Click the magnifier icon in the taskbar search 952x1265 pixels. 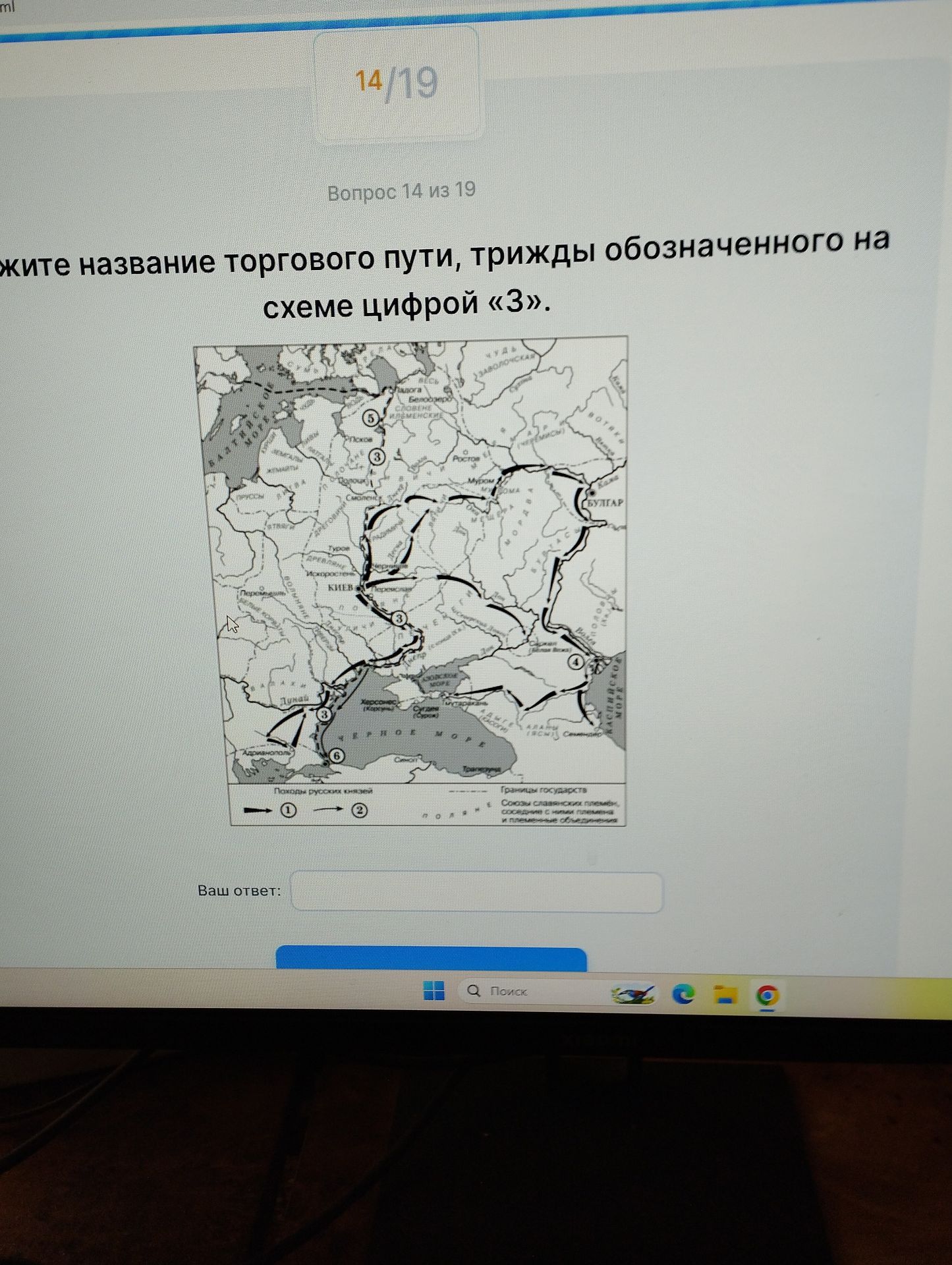click(474, 990)
